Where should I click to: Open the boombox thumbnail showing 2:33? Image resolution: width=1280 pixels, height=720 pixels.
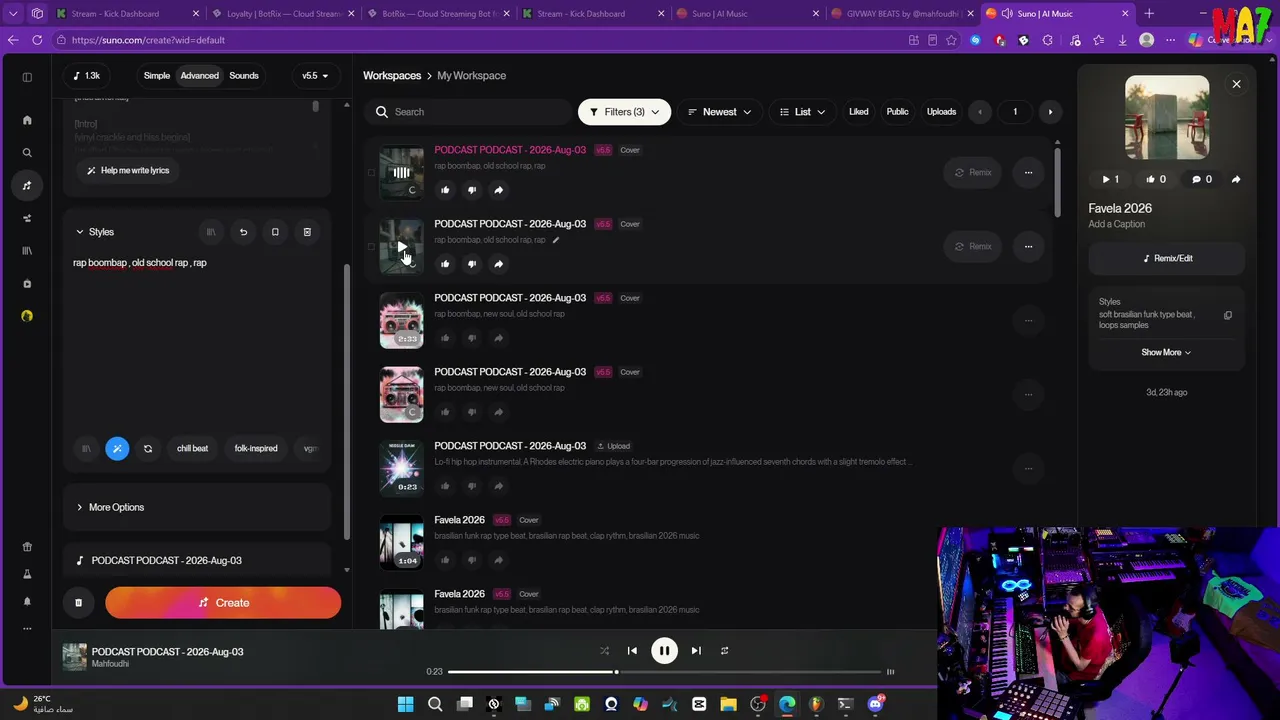pos(401,321)
